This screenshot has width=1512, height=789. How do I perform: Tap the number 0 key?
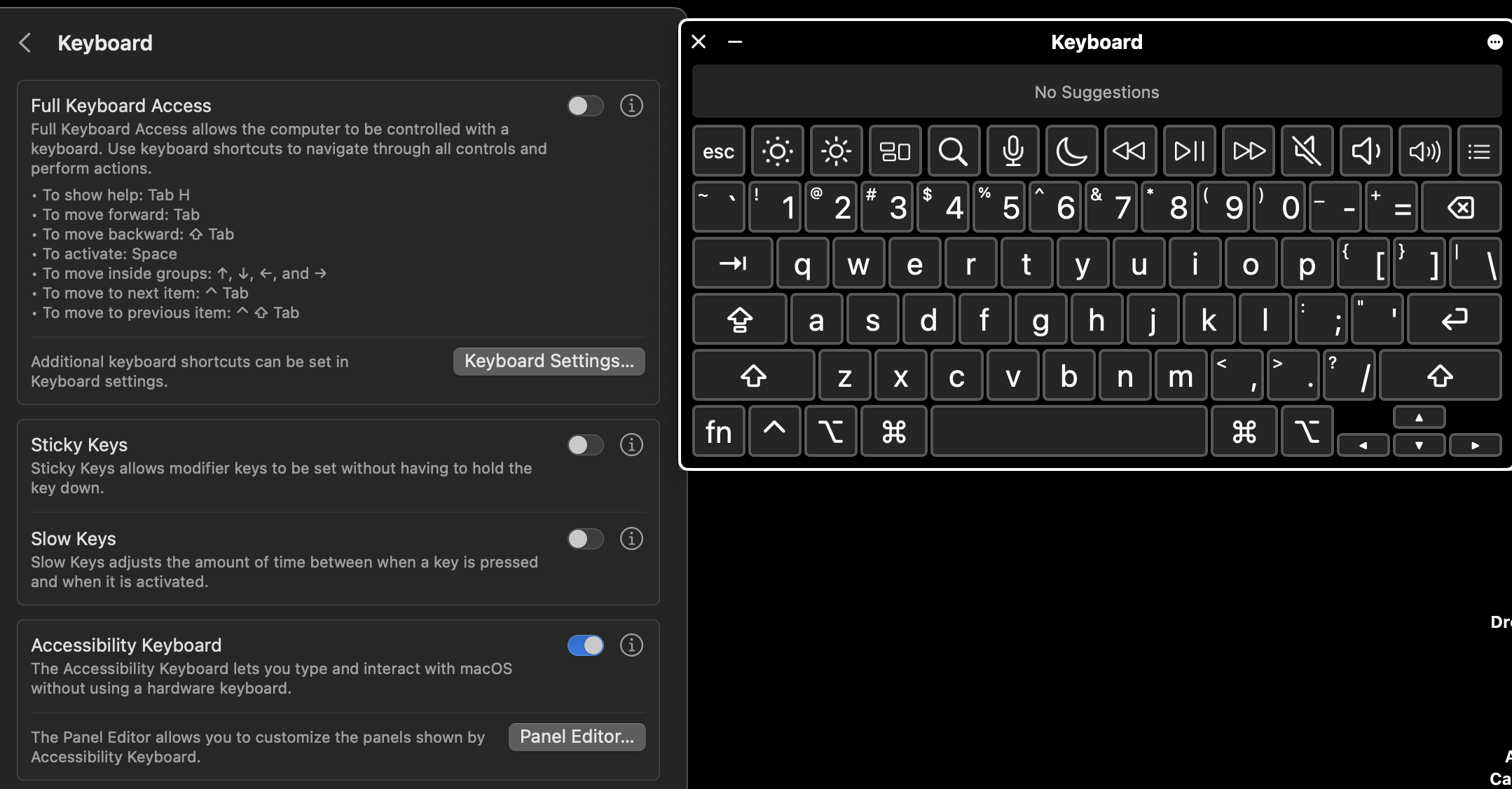pyautogui.click(x=1279, y=207)
